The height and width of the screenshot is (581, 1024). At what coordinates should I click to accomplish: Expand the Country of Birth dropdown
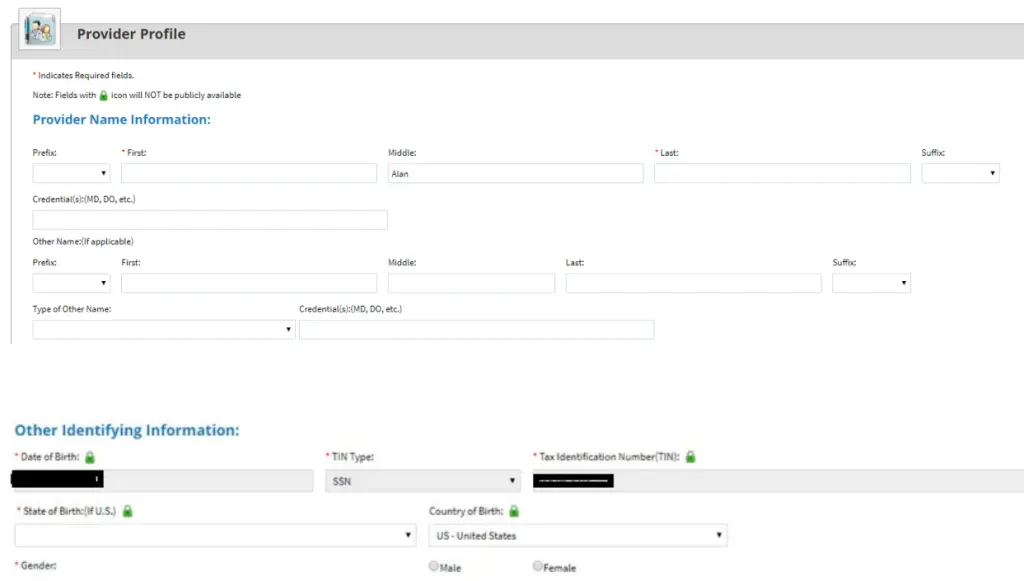[577, 535]
